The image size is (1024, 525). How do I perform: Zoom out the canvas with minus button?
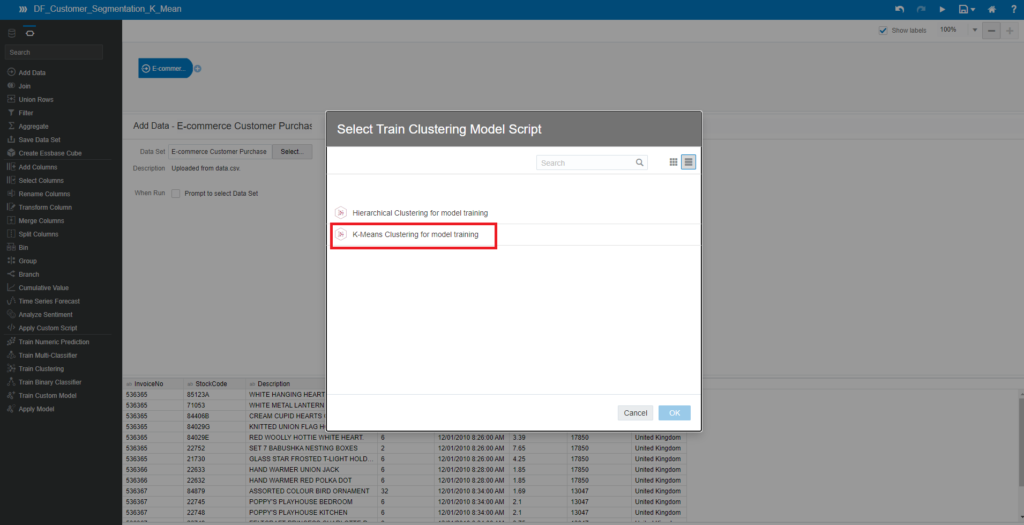pyautogui.click(x=991, y=31)
